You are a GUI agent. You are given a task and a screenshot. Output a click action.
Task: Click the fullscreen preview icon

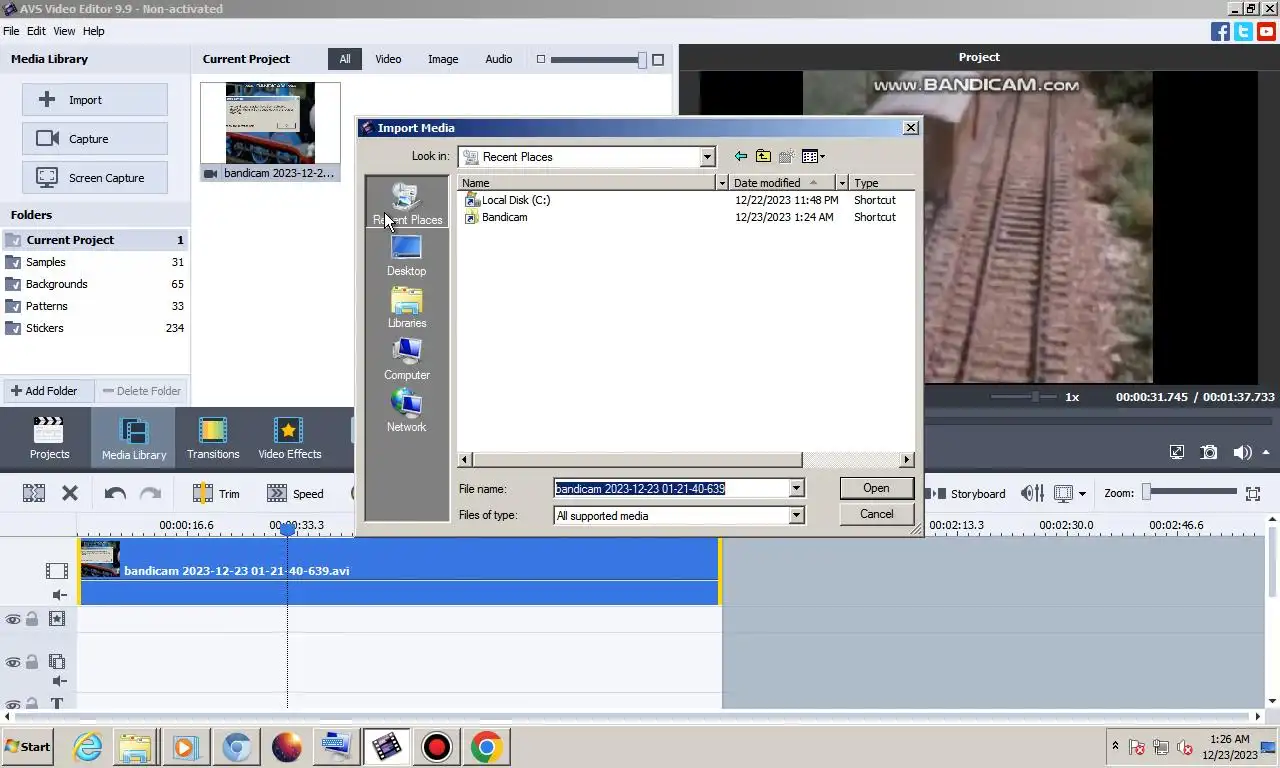tap(1177, 452)
